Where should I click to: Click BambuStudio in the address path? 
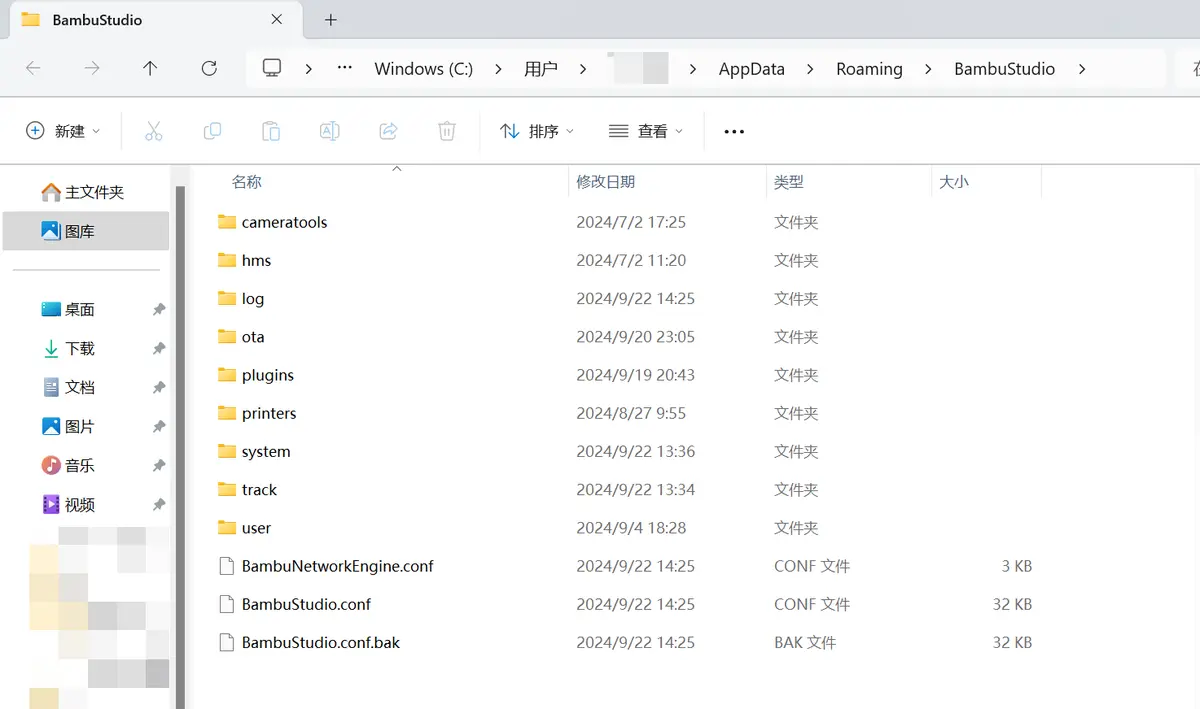pos(1004,69)
